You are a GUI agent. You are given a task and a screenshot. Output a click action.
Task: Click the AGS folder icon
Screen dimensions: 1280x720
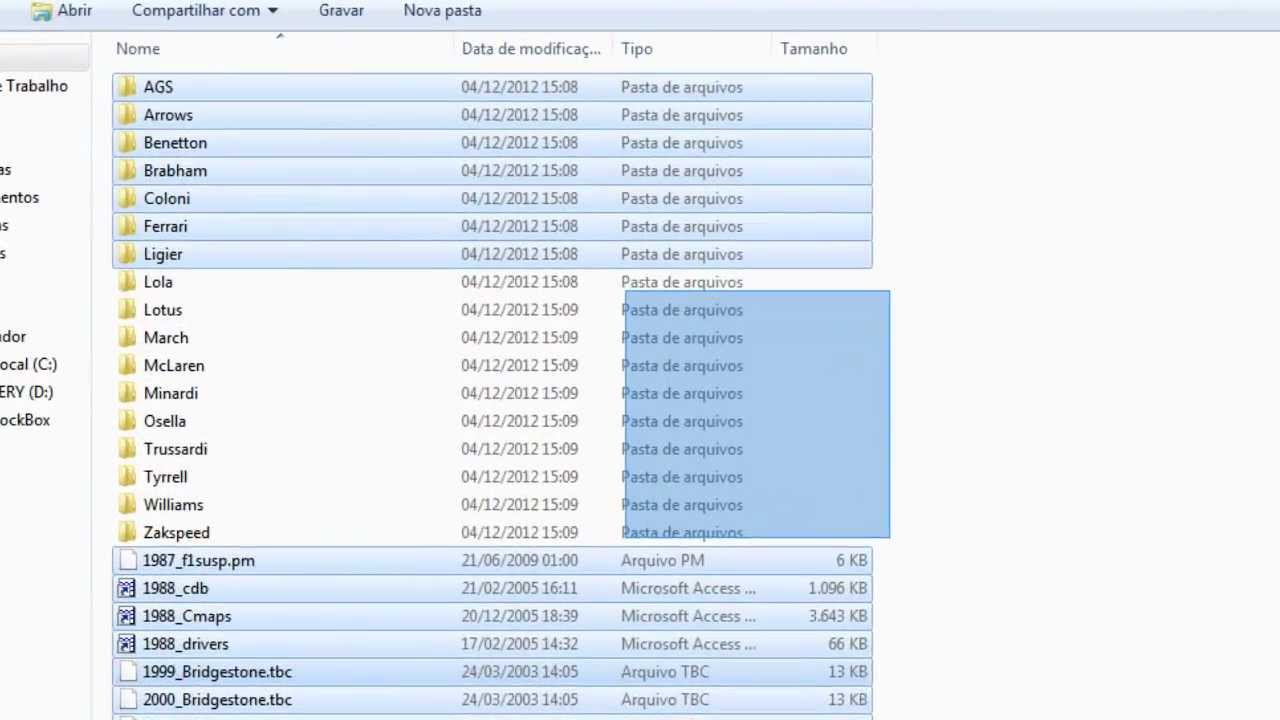[126, 87]
